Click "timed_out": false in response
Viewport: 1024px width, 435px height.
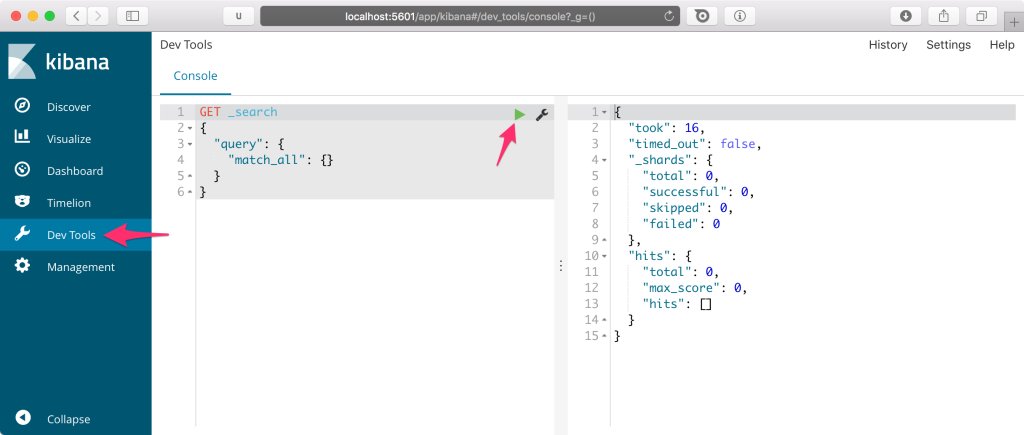click(695, 144)
